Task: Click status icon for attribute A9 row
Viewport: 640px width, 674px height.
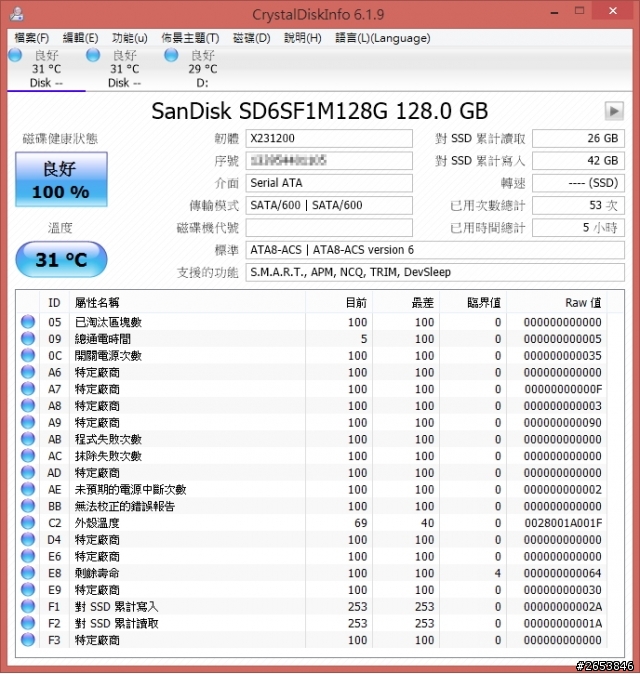Action: (x=28, y=423)
